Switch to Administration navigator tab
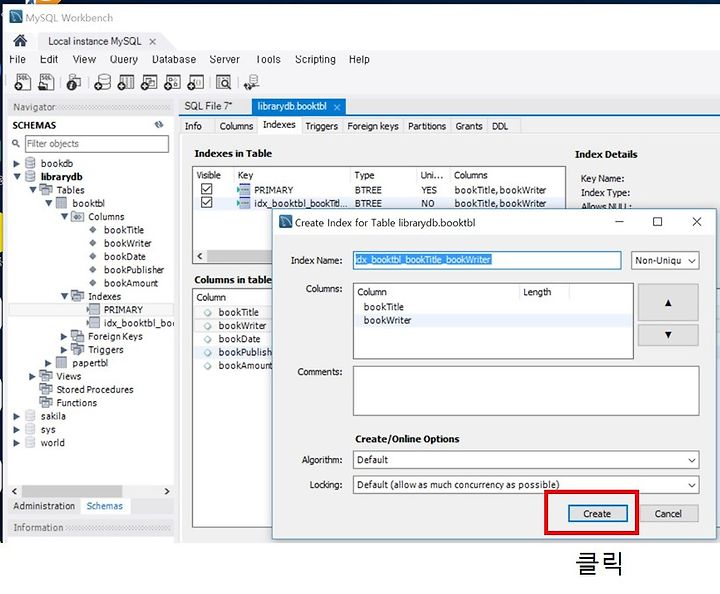The width and height of the screenshot is (720, 594). click(44, 506)
